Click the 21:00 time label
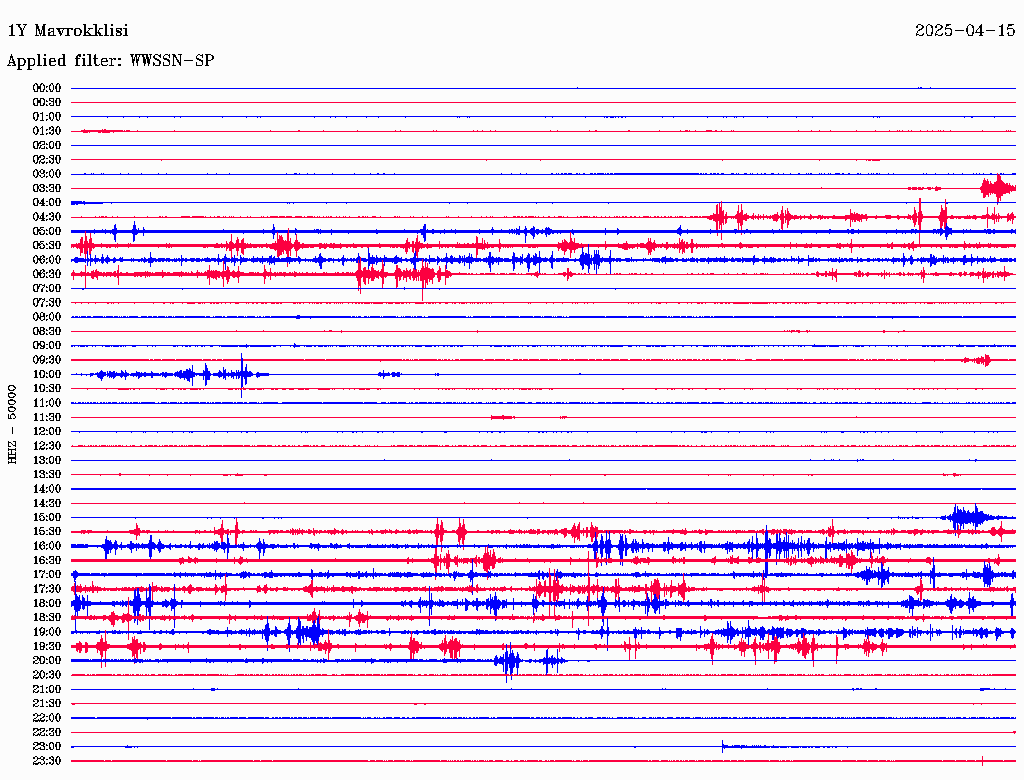Viewport: 1024px width, 780px height. pos(46,690)
